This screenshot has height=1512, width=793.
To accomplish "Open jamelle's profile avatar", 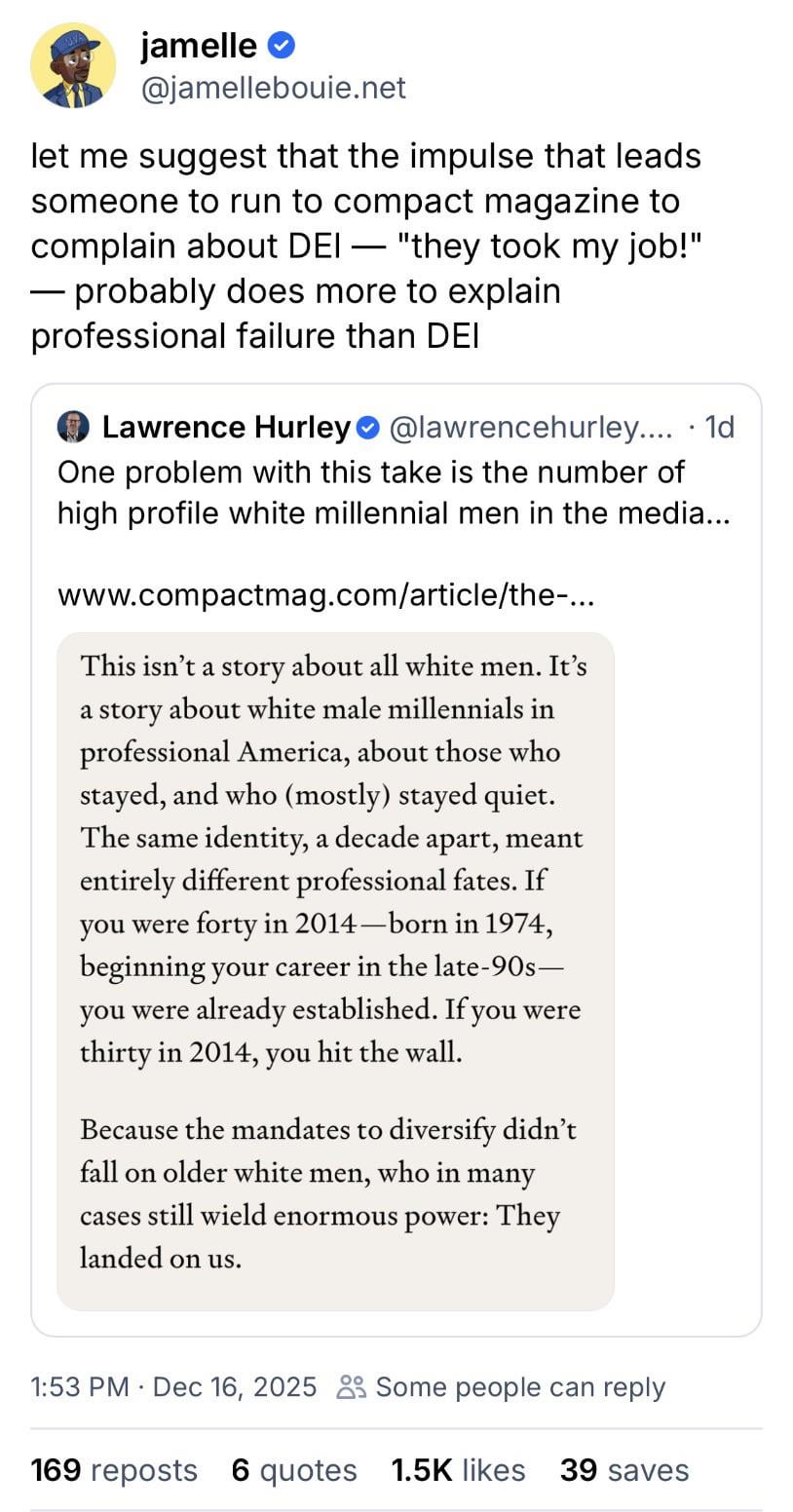I will click(73, 65).
